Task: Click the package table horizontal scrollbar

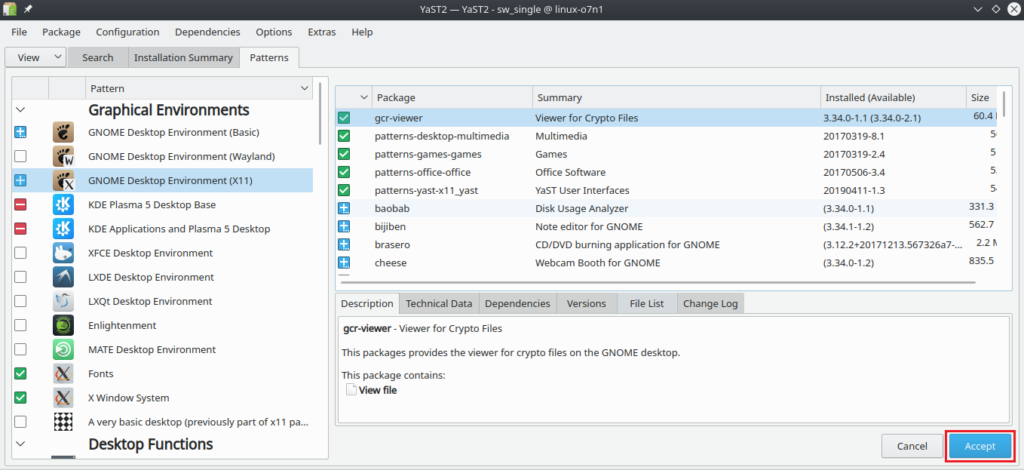Action: click(657, 283)
